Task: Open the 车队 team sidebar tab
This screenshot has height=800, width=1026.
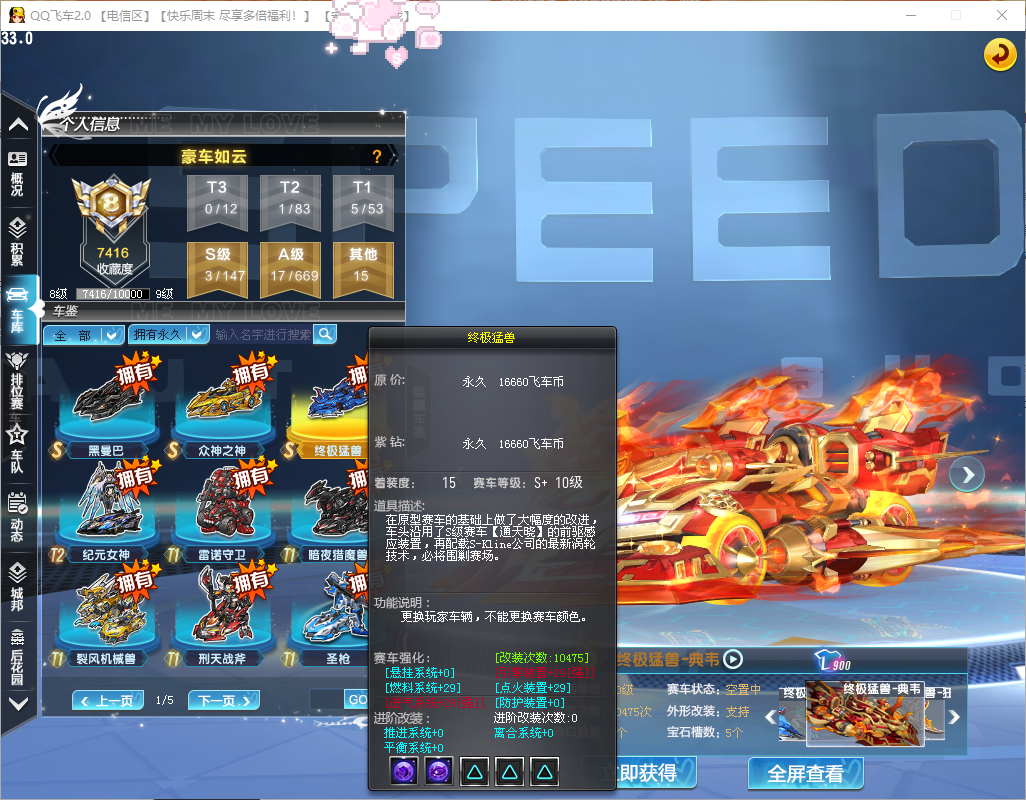Action: click(x=18, y=448)
